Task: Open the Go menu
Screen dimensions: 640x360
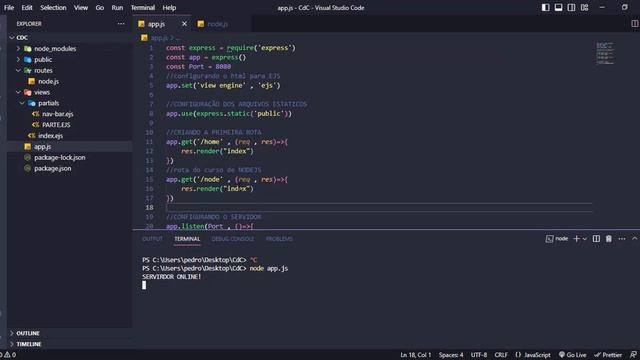Action: coord(100,7)
